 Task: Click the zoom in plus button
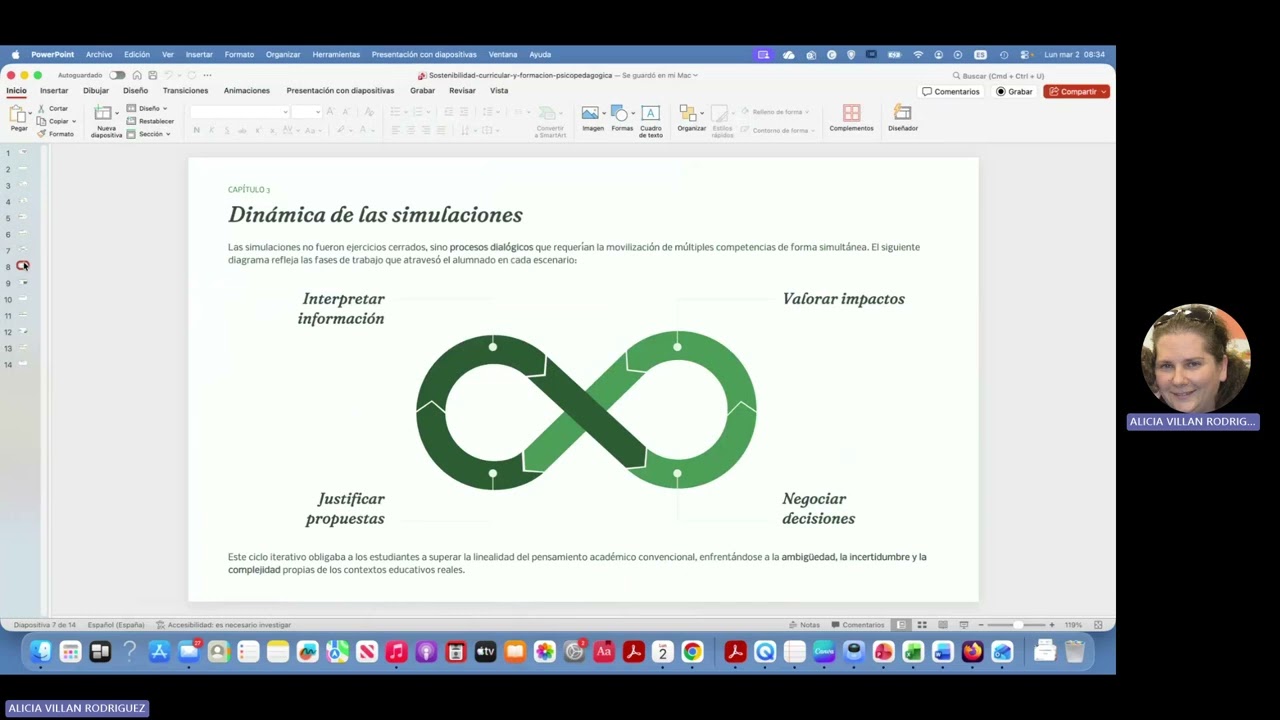click(1052, 625)
